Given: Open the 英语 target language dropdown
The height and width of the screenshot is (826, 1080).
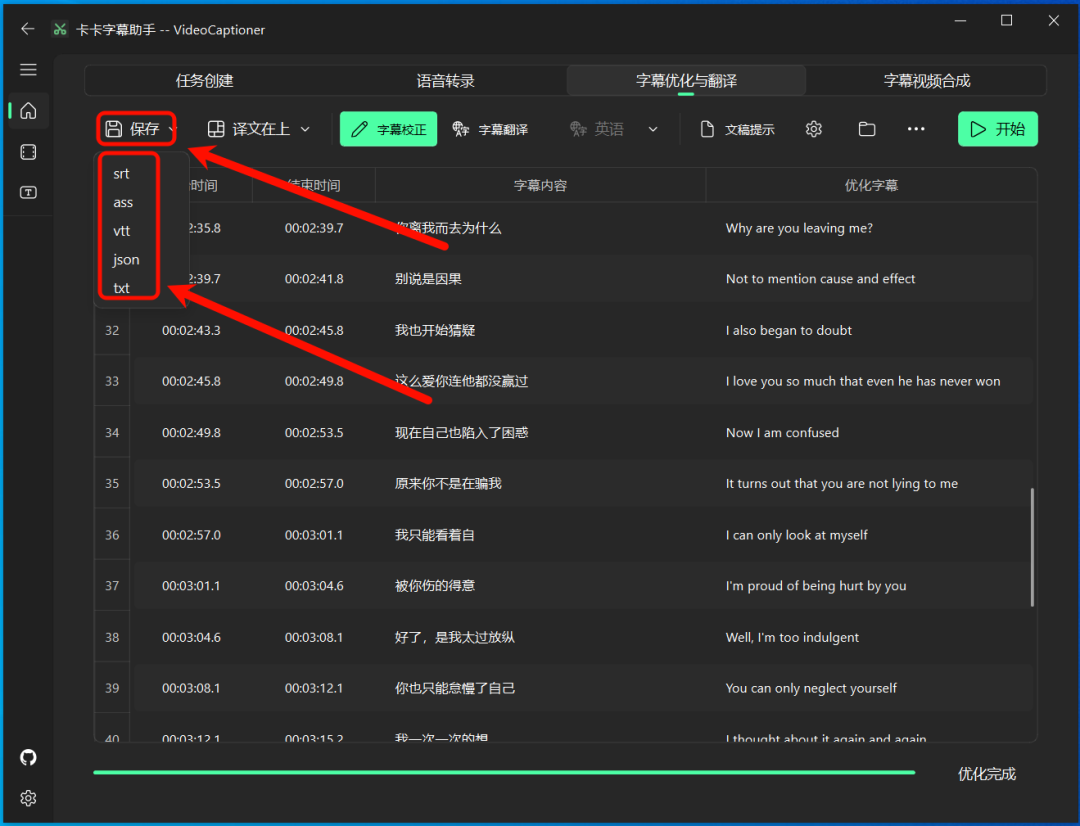Looking at the screenshot, I should click(x=613, y=129).
